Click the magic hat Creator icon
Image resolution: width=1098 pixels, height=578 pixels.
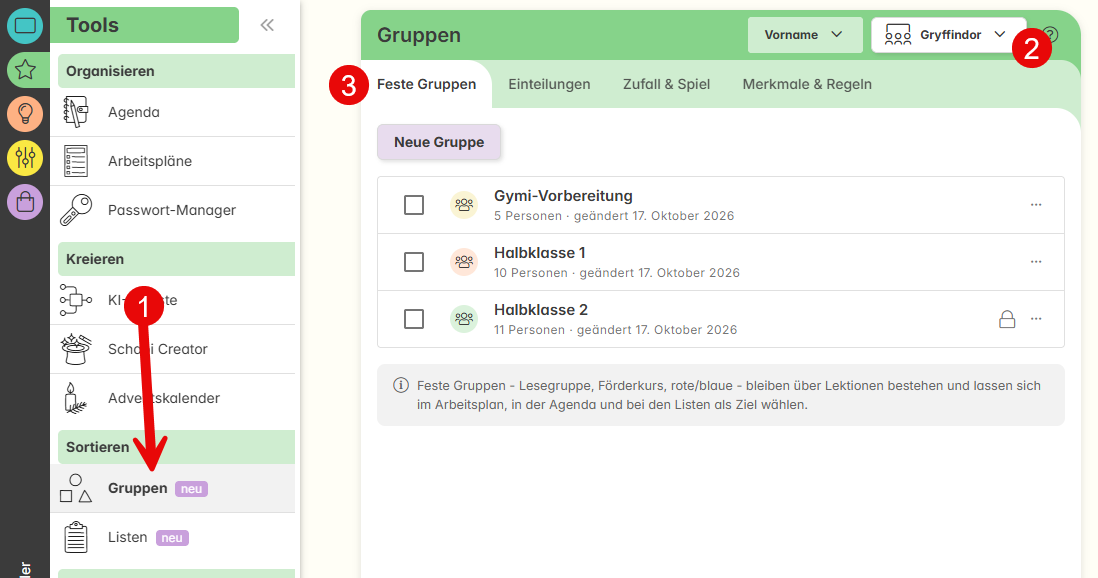coord(76,349)
